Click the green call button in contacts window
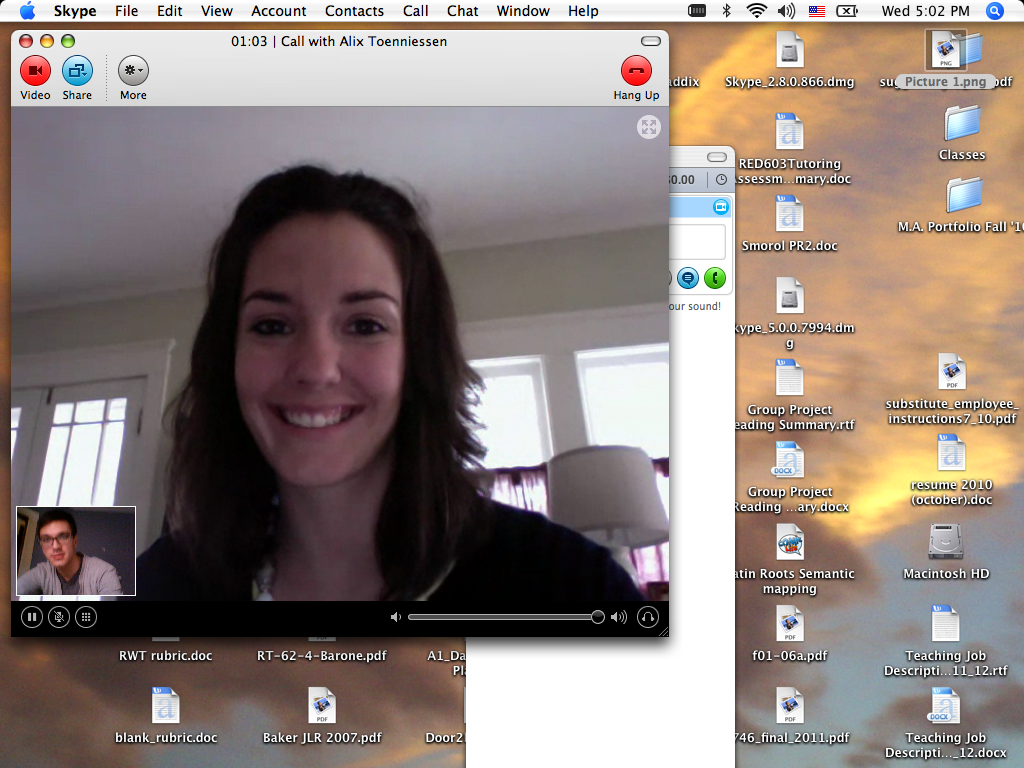 click(x=714, y=278)
